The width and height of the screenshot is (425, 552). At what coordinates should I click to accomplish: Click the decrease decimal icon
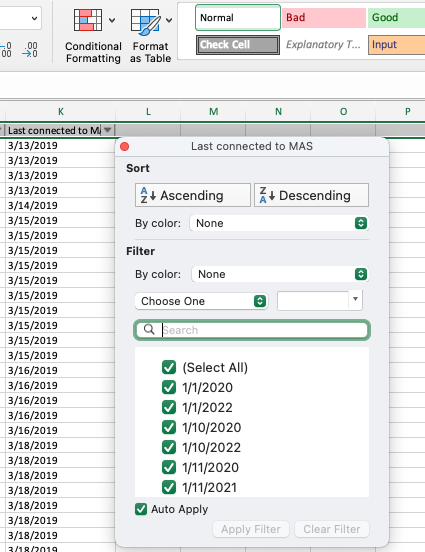click(x=30, y=50)
